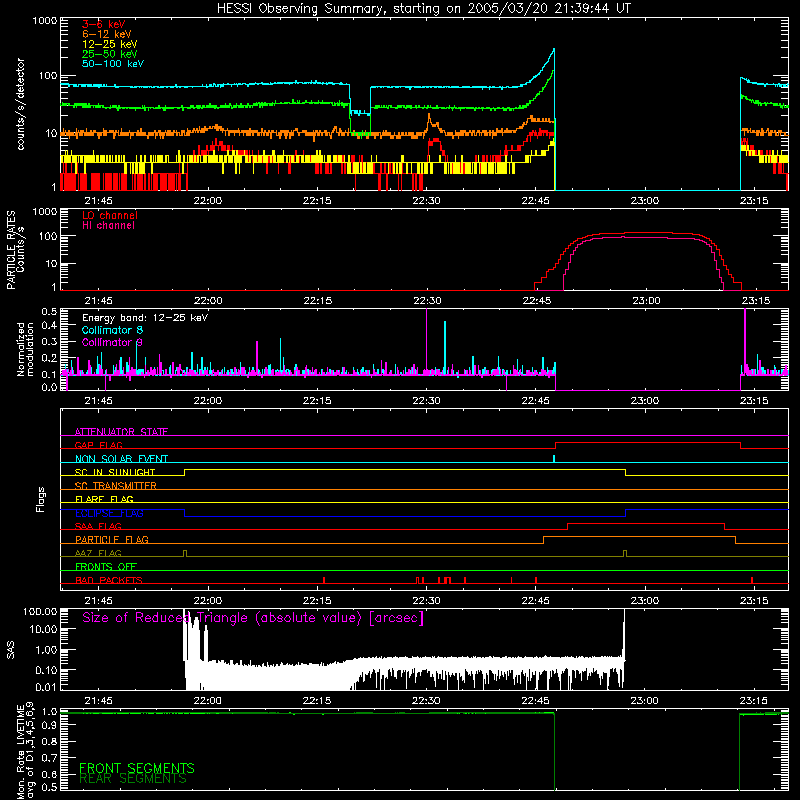Click the 21:45 tick under the modulation plot
Screen dimensions: 800x800
coord(98,401)
